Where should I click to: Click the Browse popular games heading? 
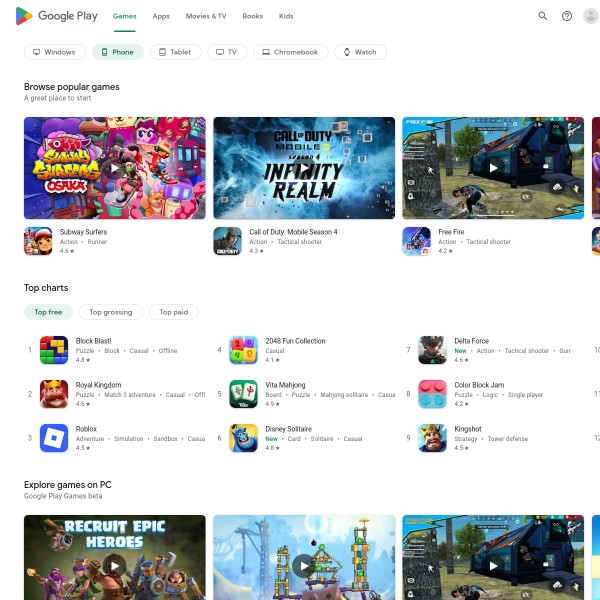(x=72, y=87)
